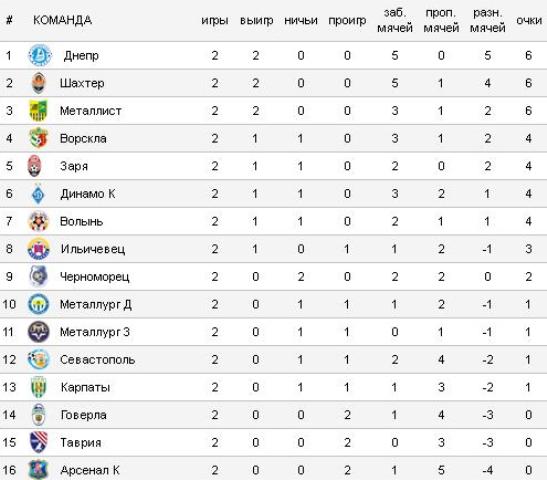Click the Металлург З team emblem
The width and height of the screenshot is (547, 480).
[38, 332]
